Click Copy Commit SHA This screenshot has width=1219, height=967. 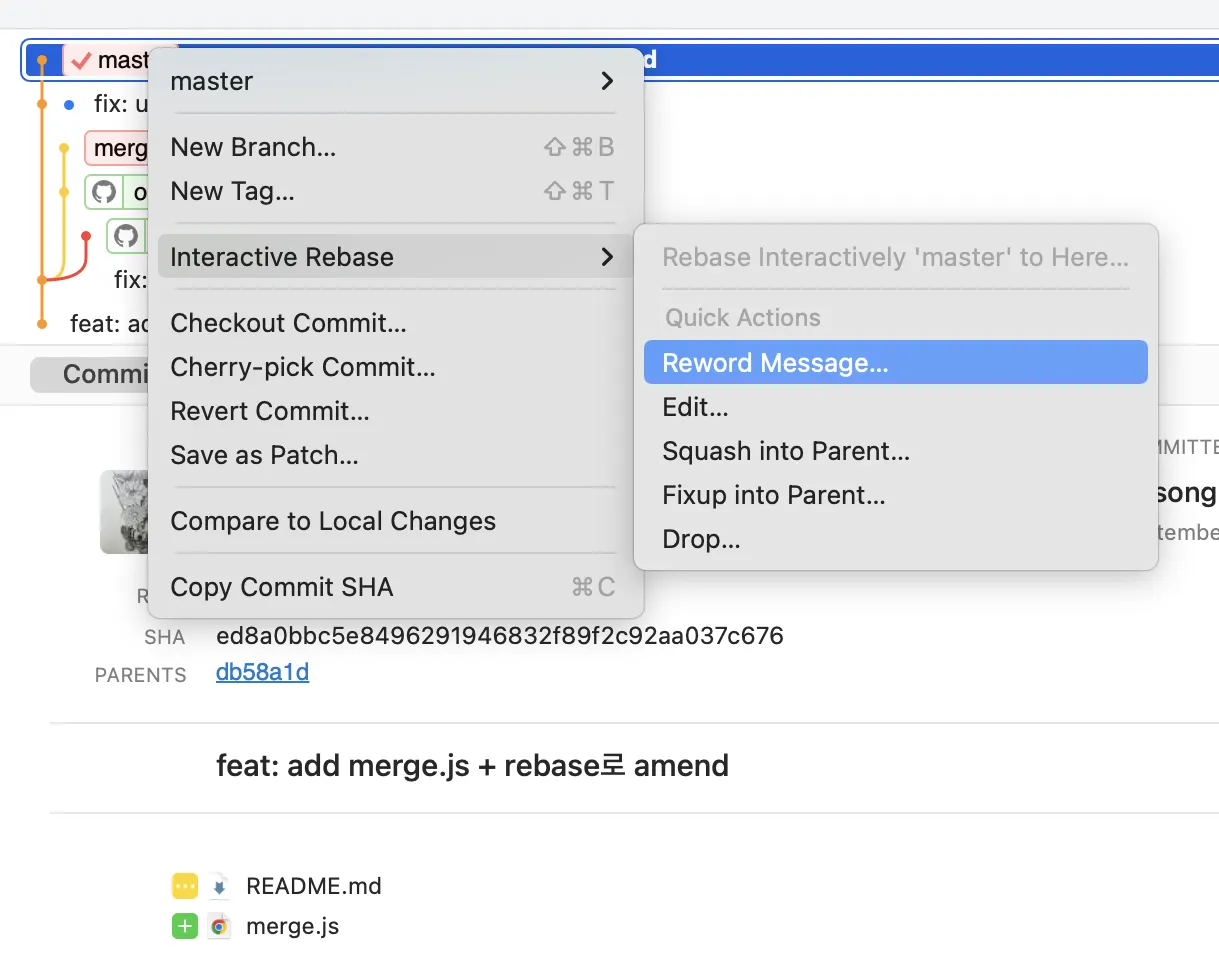tap(282, 587)
